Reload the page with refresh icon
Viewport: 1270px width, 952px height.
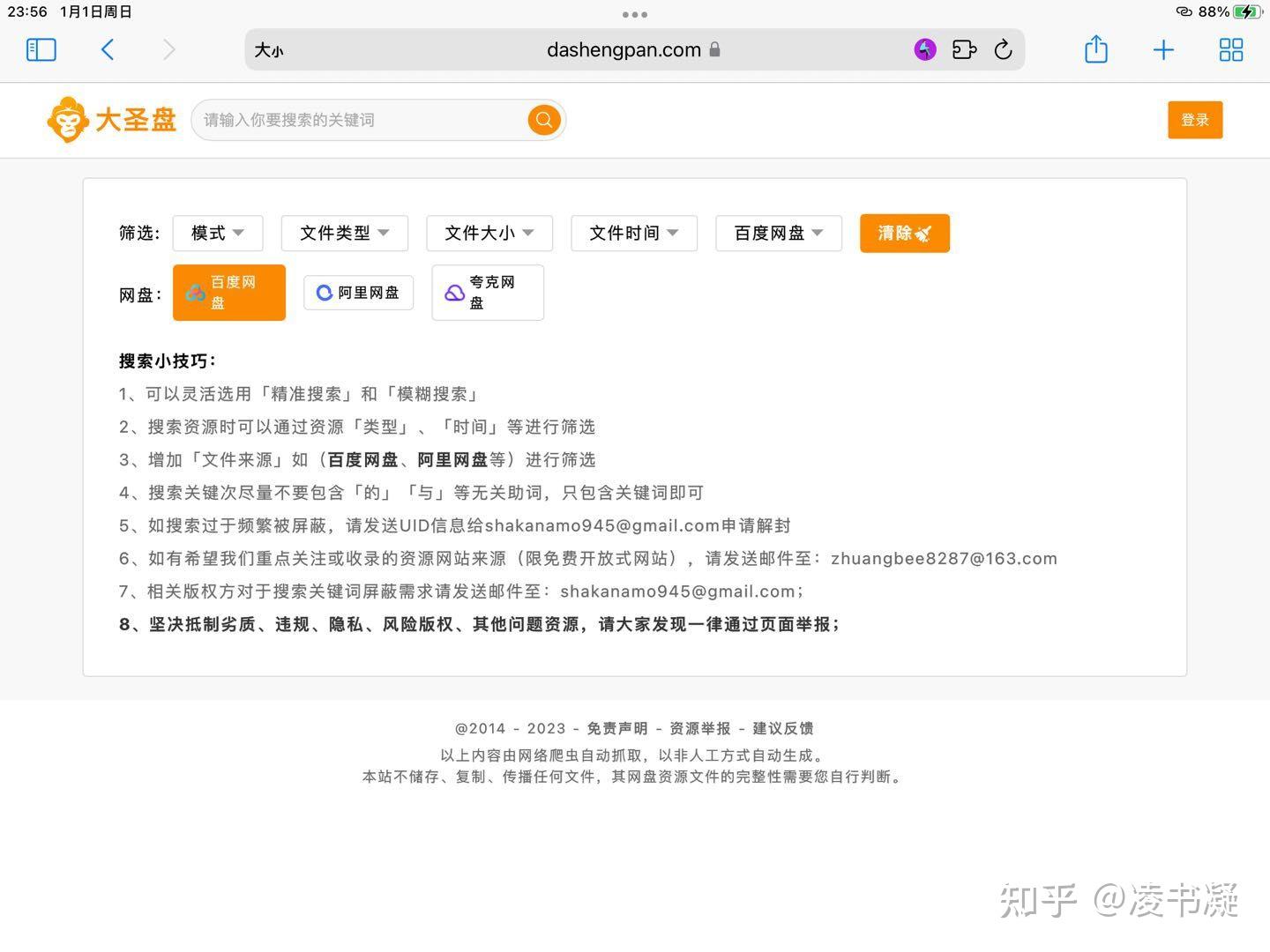(1003, 50)
